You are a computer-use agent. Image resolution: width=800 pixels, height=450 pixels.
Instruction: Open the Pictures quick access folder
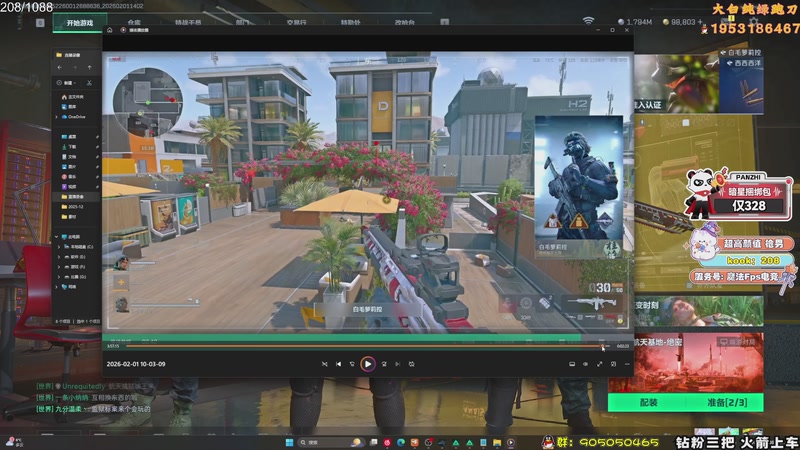tap(69, 166)
